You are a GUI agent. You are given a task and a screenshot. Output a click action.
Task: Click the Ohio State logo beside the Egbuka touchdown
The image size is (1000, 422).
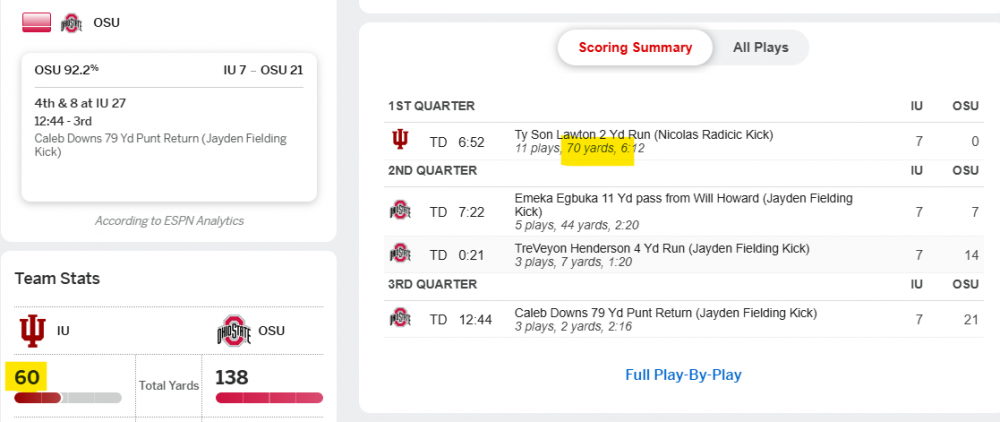tap(400, 211)
